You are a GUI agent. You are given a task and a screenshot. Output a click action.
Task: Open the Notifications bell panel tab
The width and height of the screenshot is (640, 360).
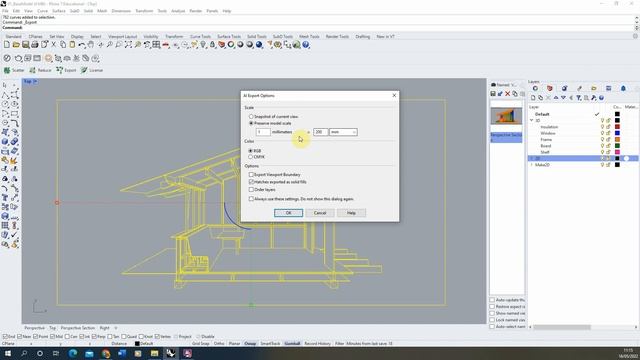pos(623,88)
